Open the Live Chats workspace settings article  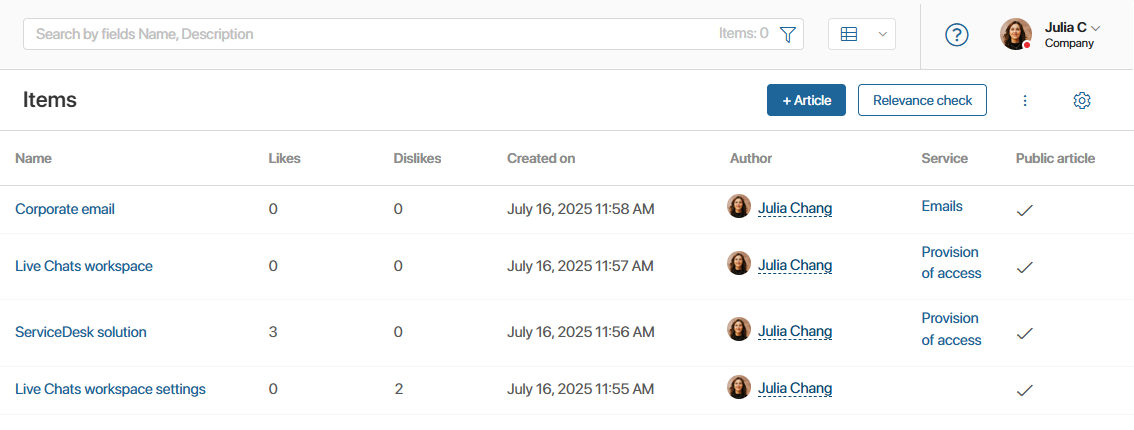click(111, 389)
